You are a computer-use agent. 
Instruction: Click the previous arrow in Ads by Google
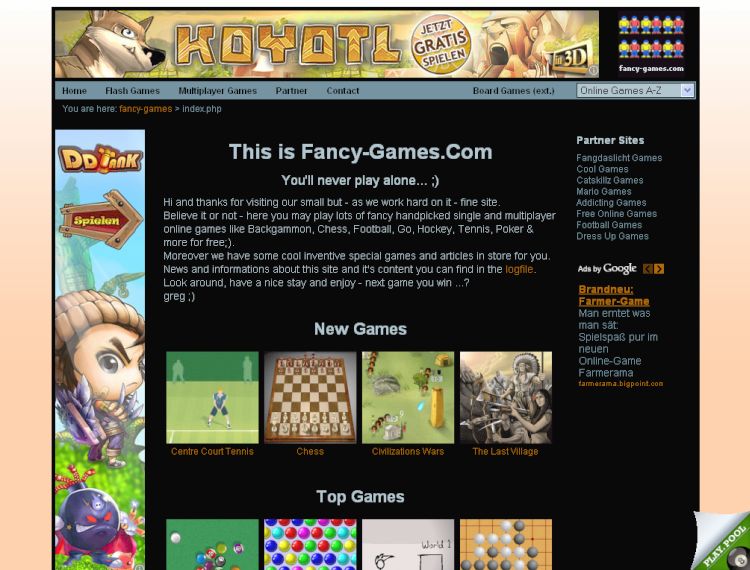tap(648, 269)
